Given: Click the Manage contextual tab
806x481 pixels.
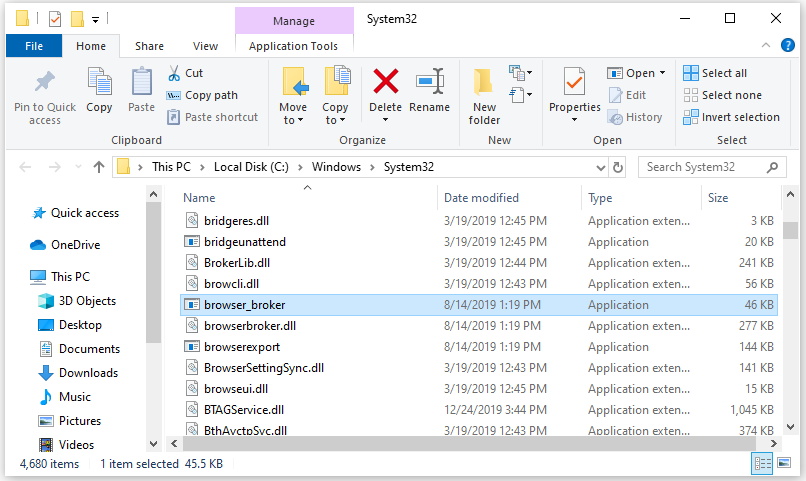Looking at the screenshot, I should coord(294,21).
